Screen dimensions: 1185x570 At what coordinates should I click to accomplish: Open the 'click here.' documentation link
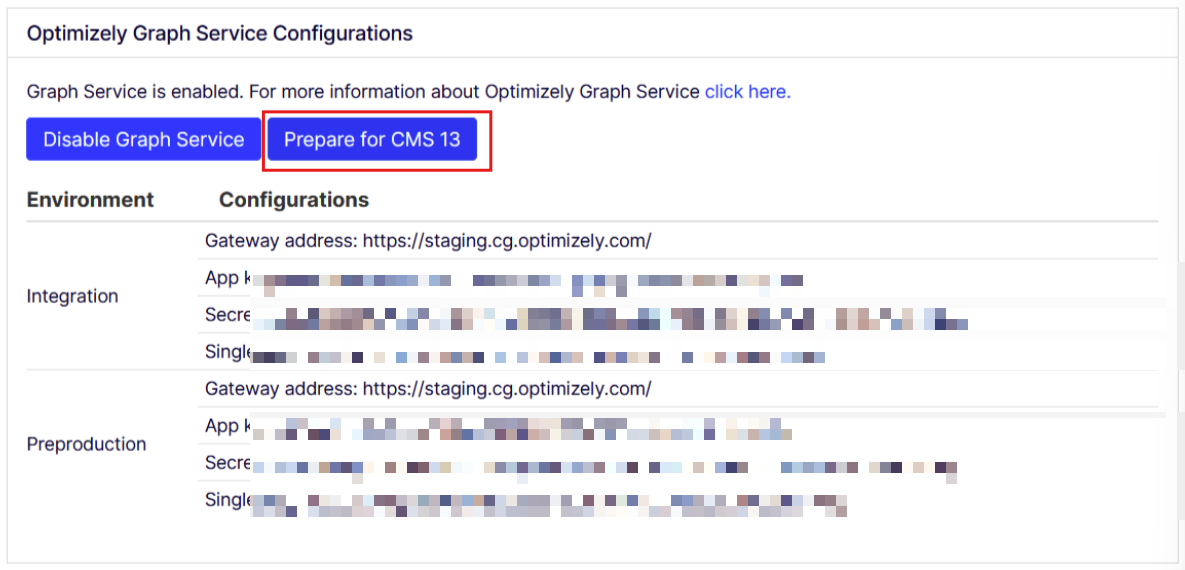coord(748,92)
